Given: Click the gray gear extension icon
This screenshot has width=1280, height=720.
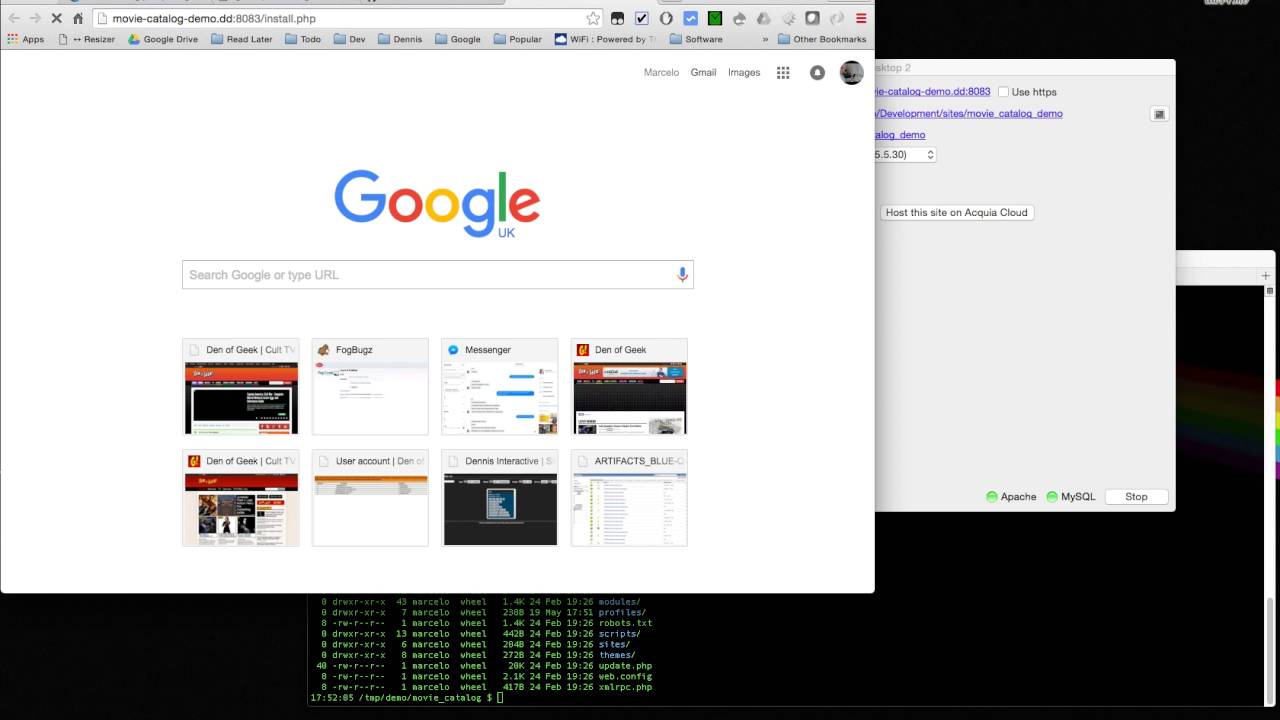Looking at the screenshot, I should [x=788, y=18].
